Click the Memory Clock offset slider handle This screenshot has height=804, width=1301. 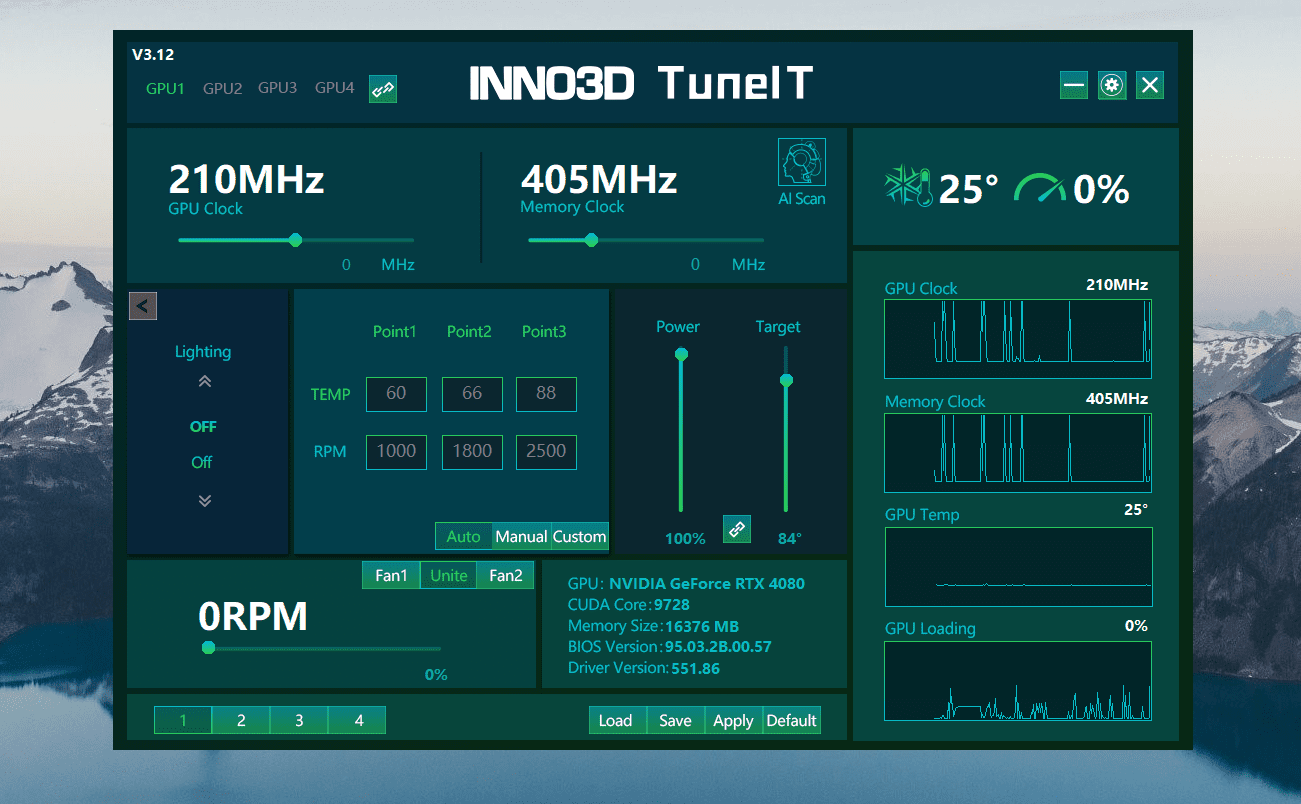tap(591, 239)
